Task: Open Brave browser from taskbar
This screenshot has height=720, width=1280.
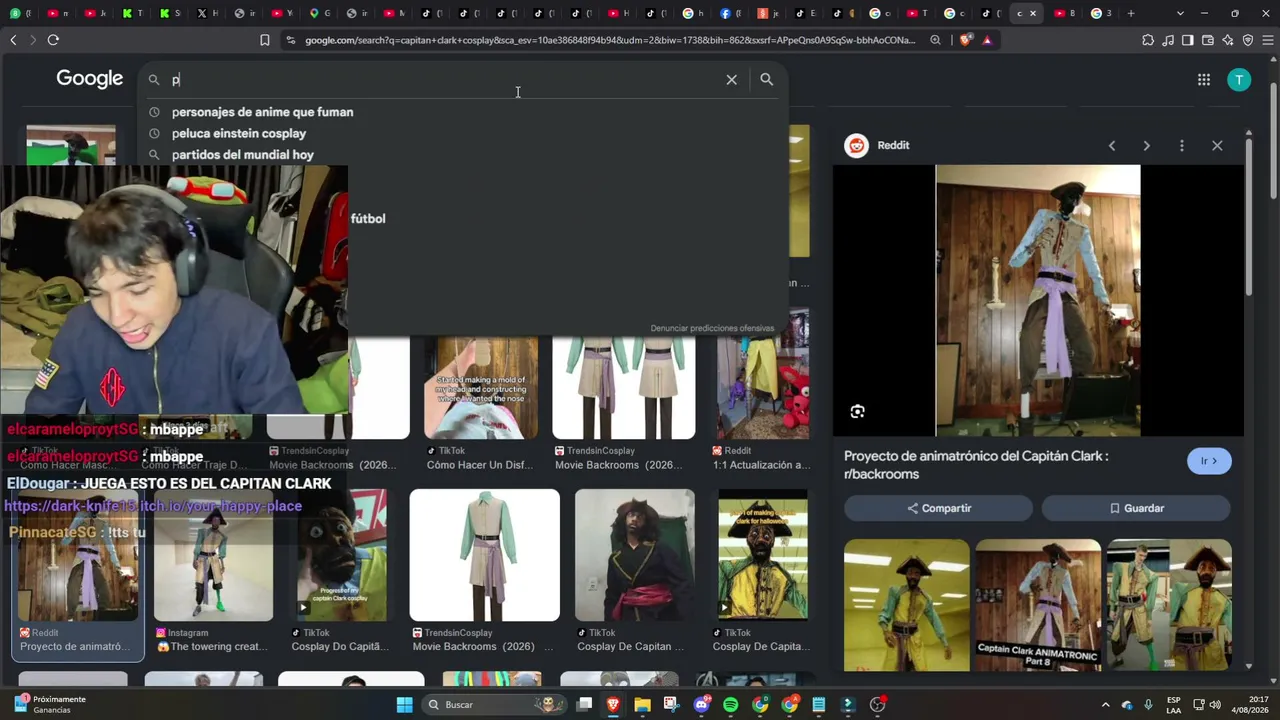Action: click(613, 705)
